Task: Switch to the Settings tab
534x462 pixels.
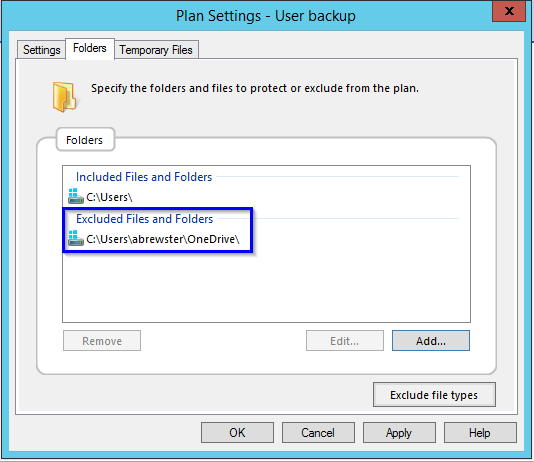Action: [x=42, y=50]
